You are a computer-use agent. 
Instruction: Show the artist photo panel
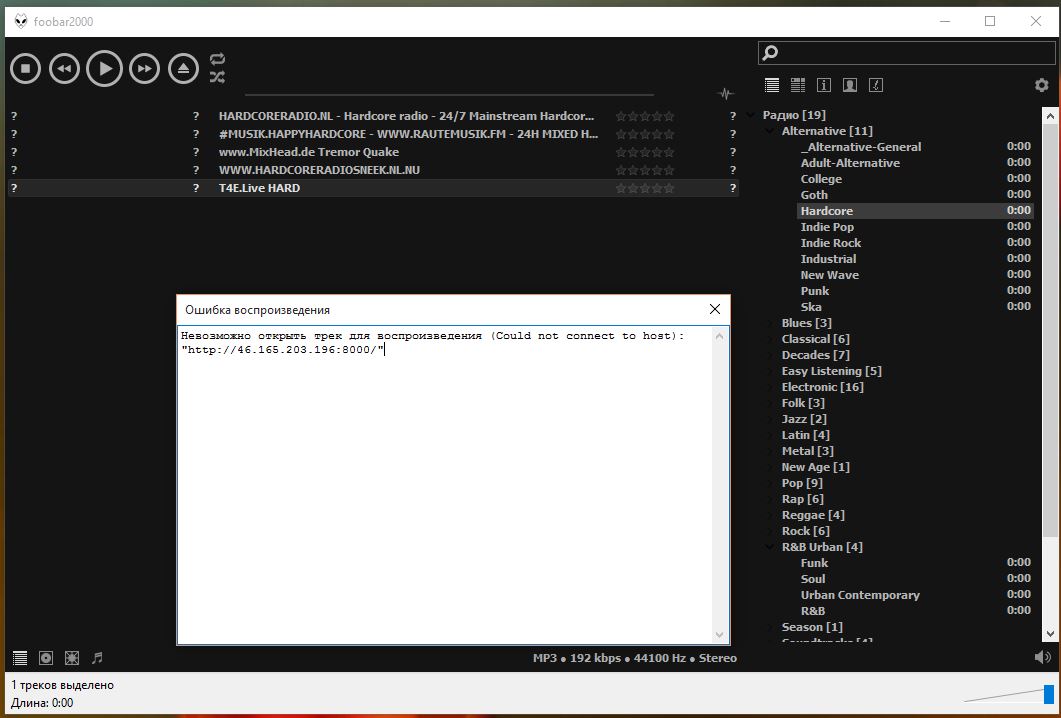[x=849, y=85]
